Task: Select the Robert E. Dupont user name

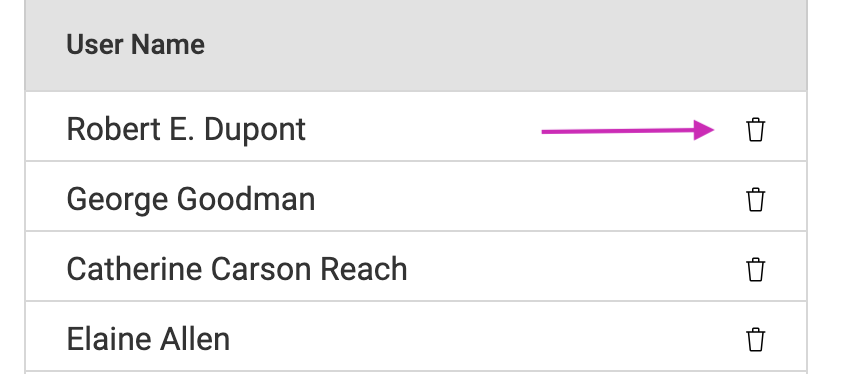Action: [186, 130]
